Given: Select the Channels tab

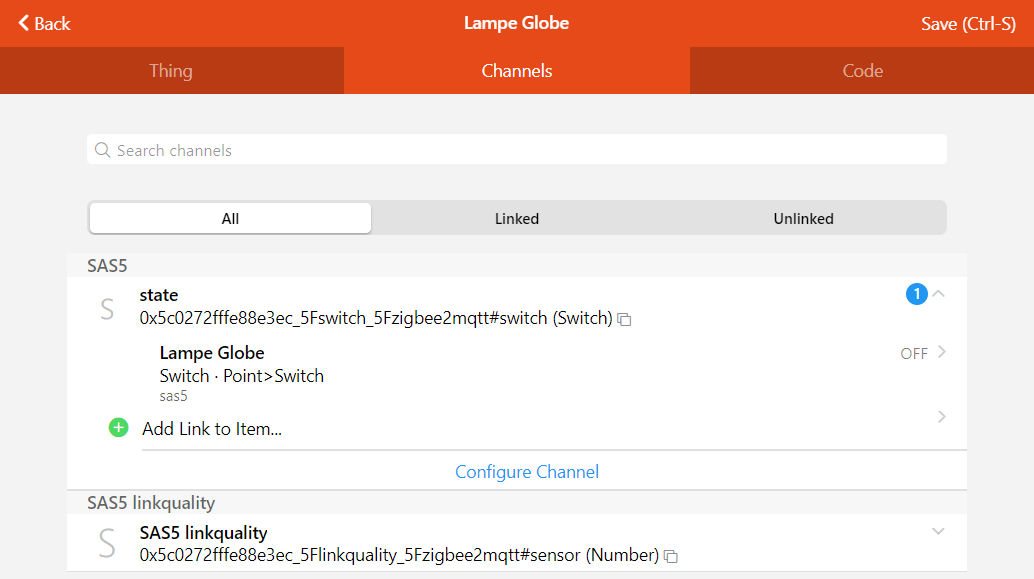Looking at the screenshot, I should (x=517, y=71).
